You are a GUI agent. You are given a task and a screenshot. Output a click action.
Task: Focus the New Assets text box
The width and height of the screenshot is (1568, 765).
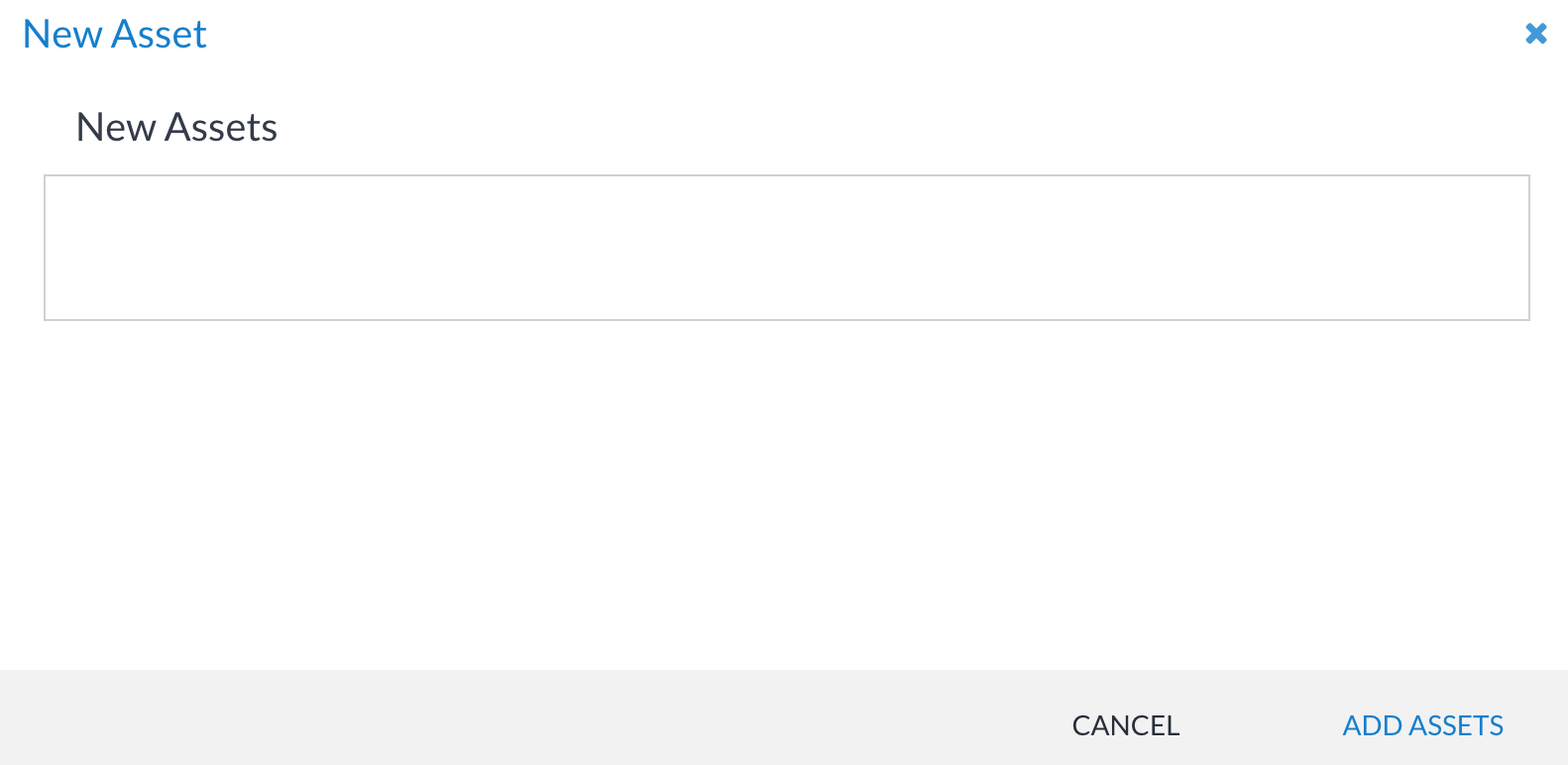point(786,248)
